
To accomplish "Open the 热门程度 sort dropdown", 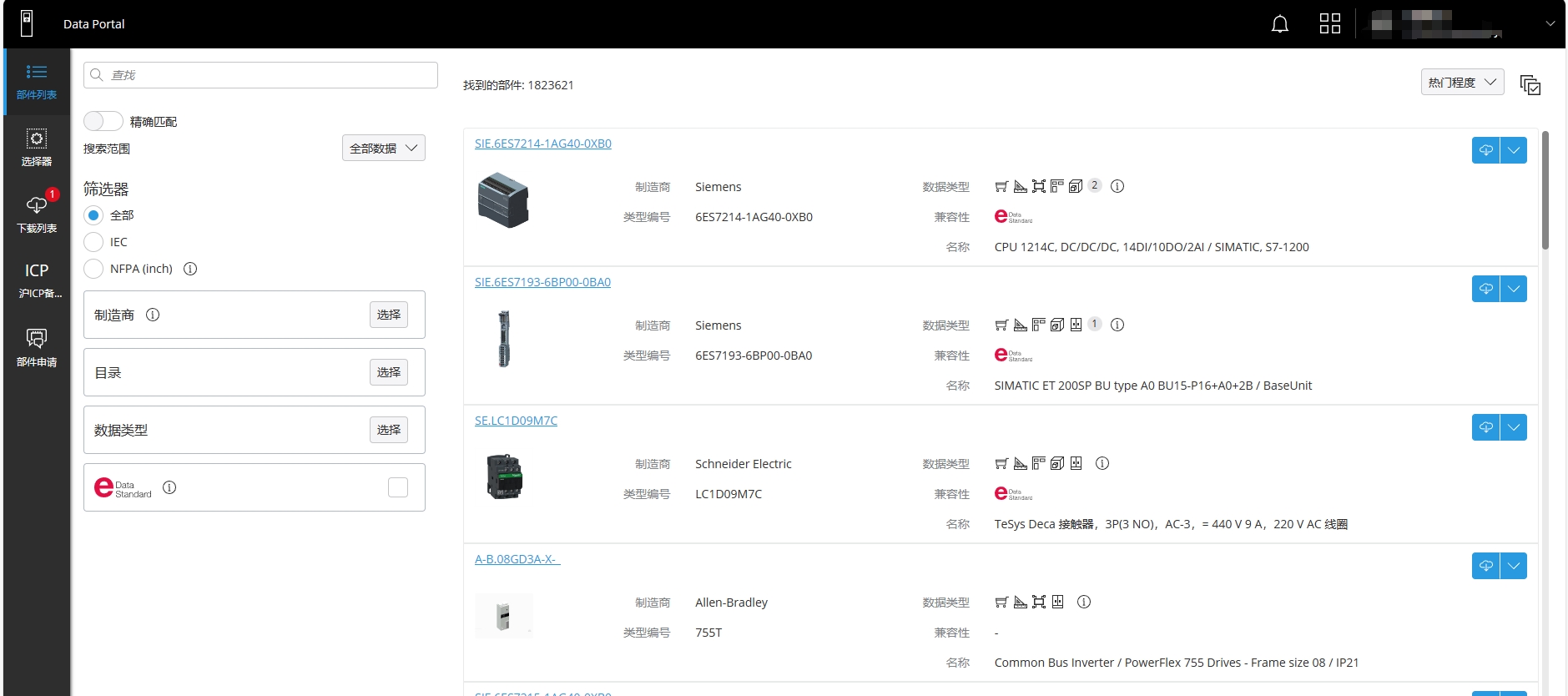I will click(x=1461, y=82).
